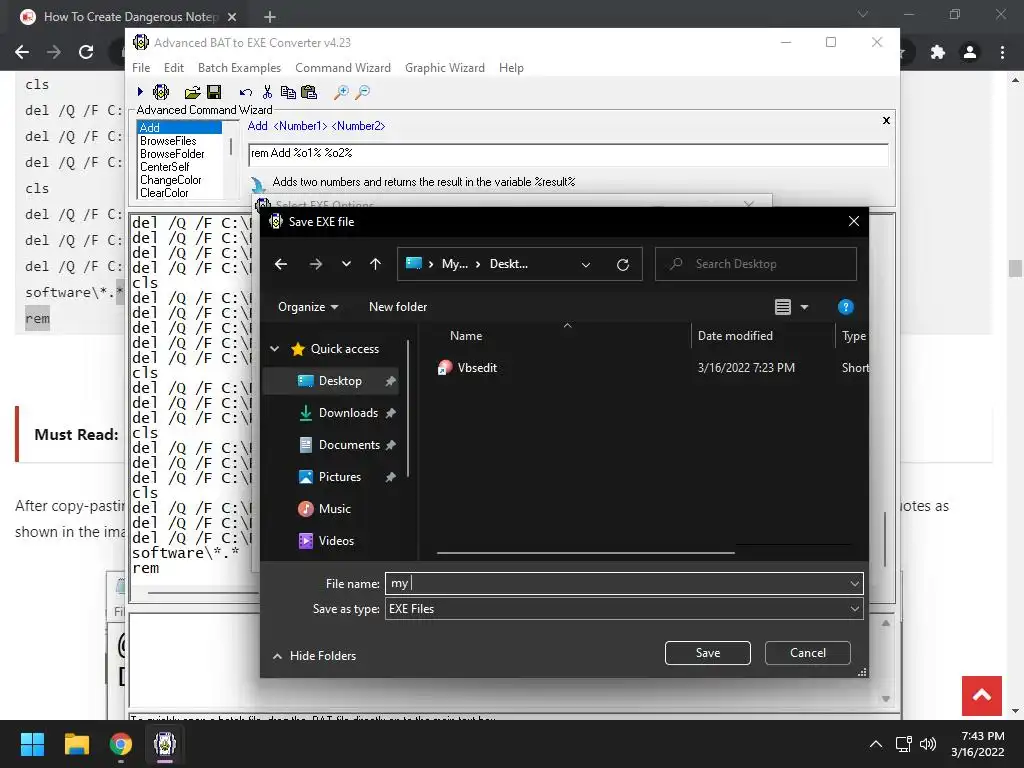Sort by Date modified column

pos(735,336)
